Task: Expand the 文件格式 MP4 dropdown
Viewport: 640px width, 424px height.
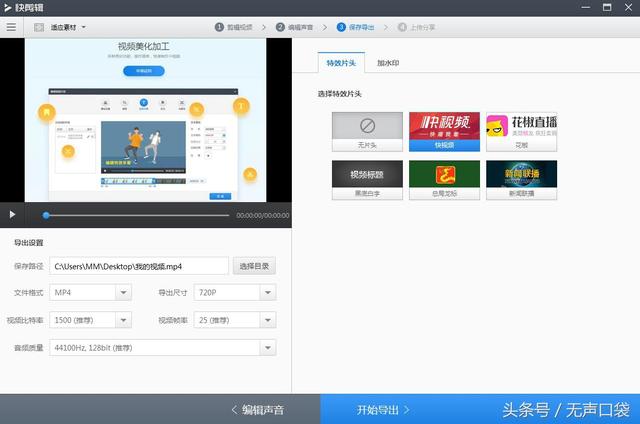Action: tap(123, 293)
